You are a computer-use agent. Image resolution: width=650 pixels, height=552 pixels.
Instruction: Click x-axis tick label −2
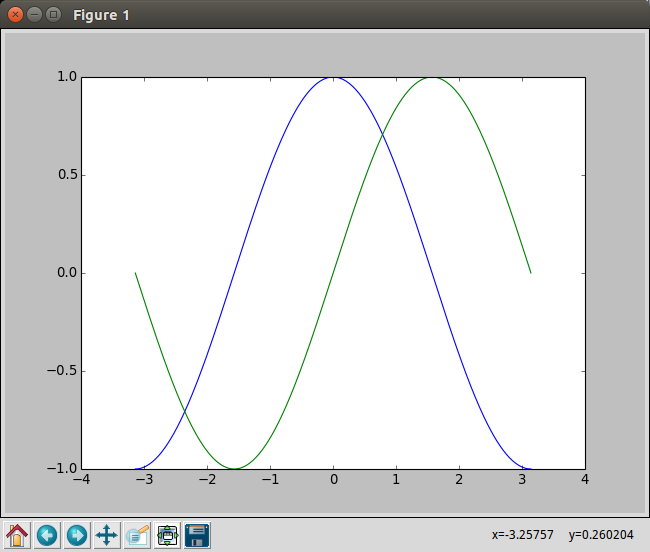coord(207,479)
